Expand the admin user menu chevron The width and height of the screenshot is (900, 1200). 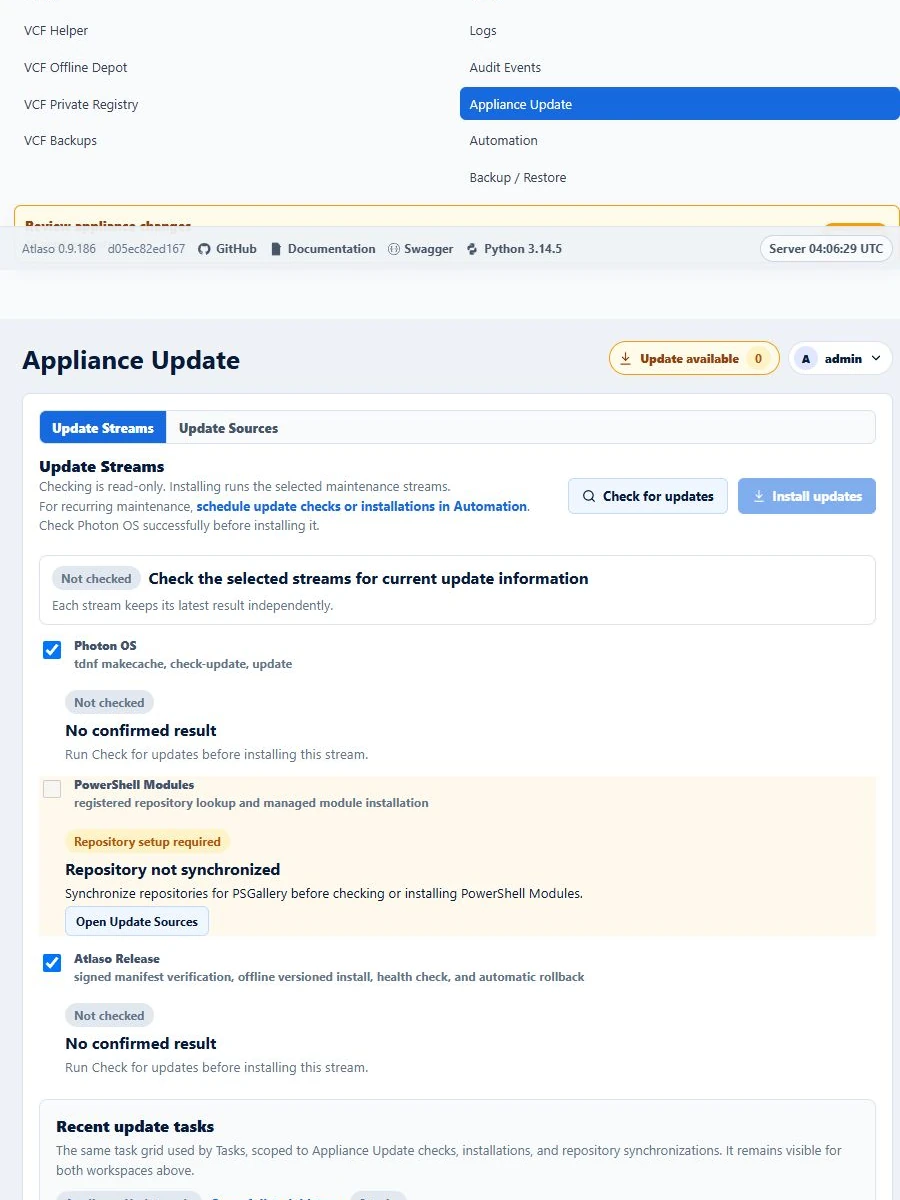(x=876, y=359)
